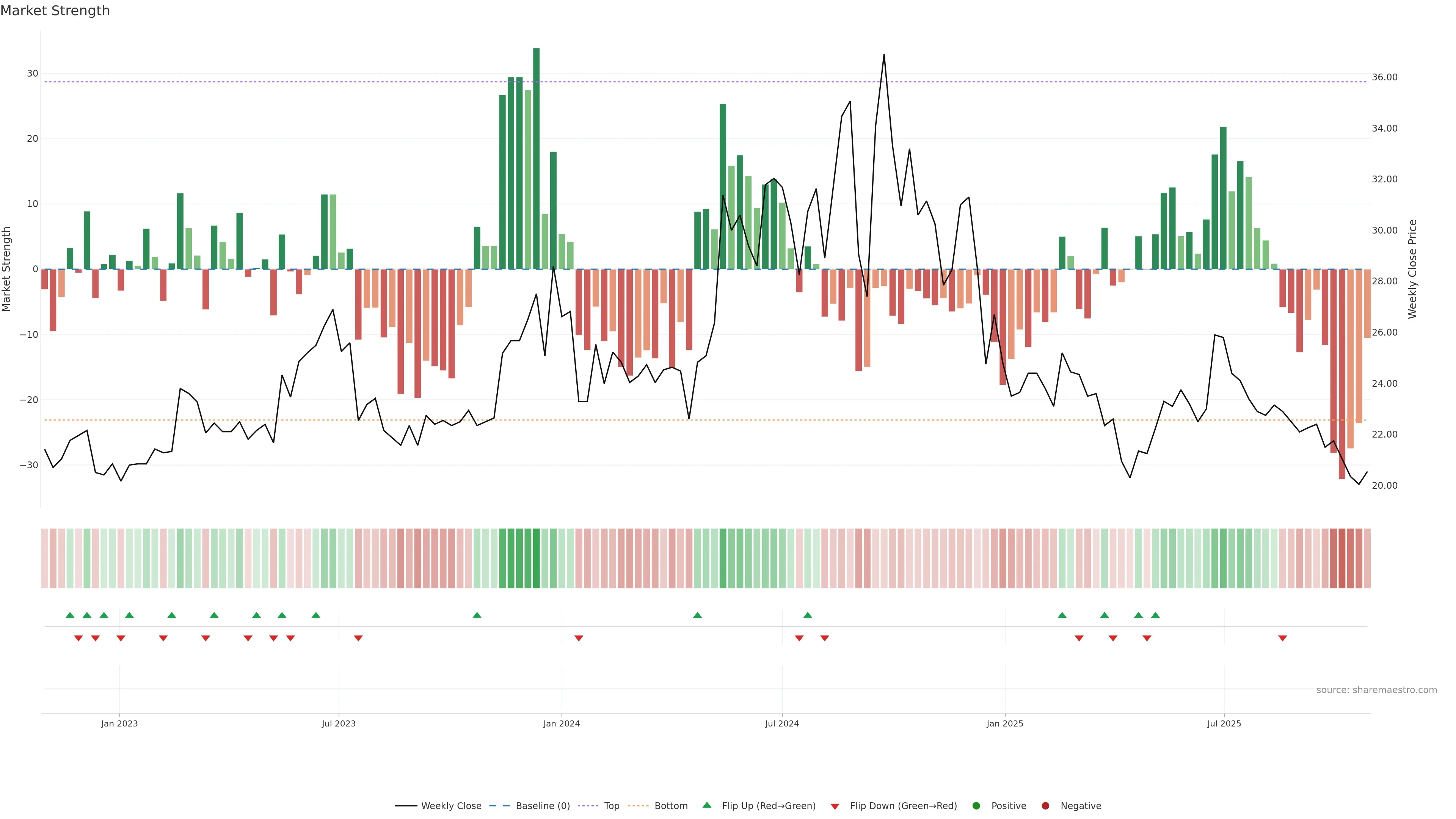Click the darkest green heat-strip cell
Viewport: 1456px width, 819px height.
point(537,559)
